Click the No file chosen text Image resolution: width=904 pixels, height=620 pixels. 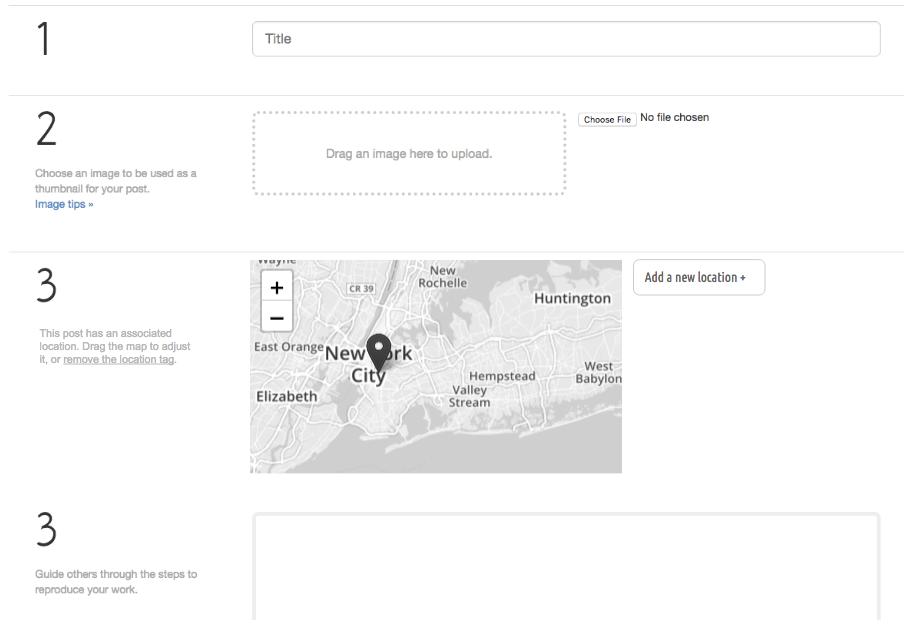coord(675,117)
